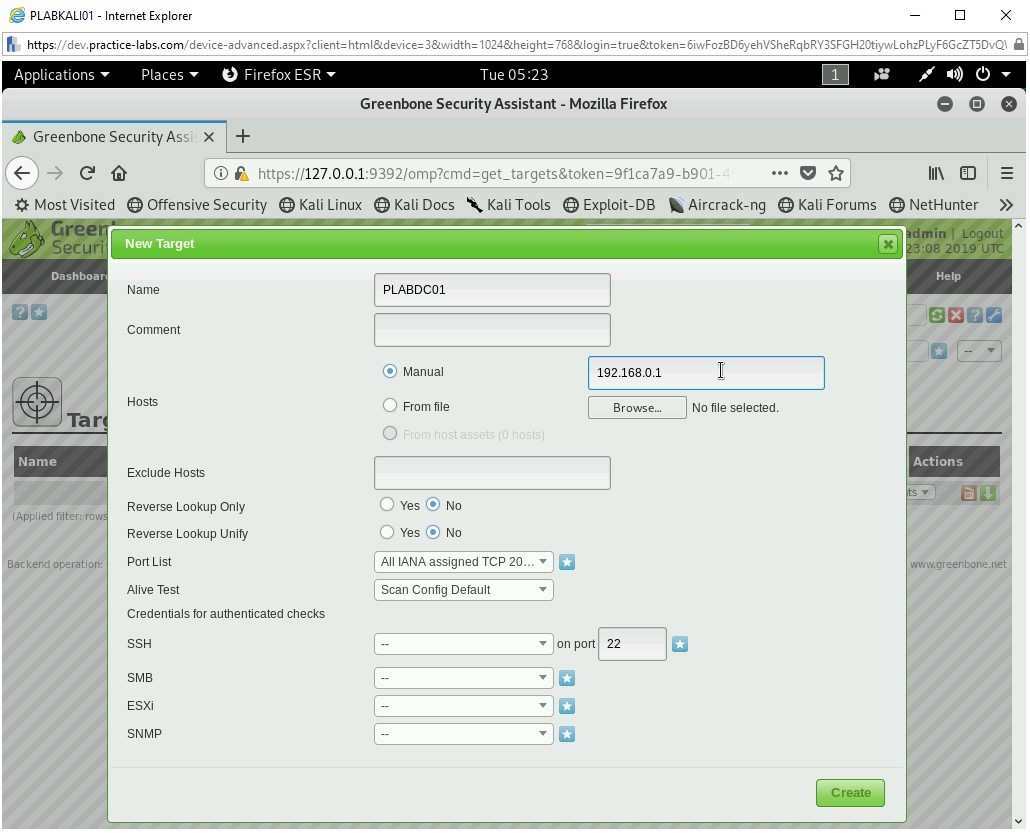The image size is (1030, 833).
Task: Close the New Target dialog
Action: pos(887,244)
